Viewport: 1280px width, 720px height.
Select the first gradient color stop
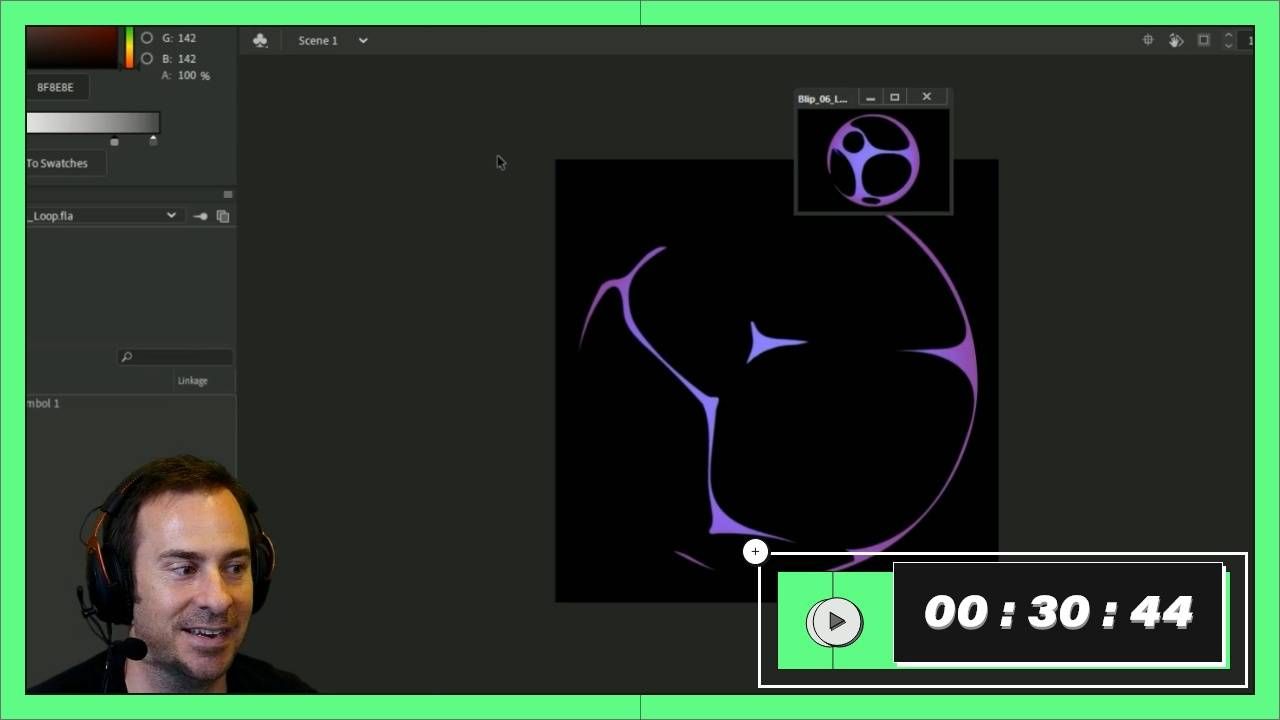[x=114, y=142]
